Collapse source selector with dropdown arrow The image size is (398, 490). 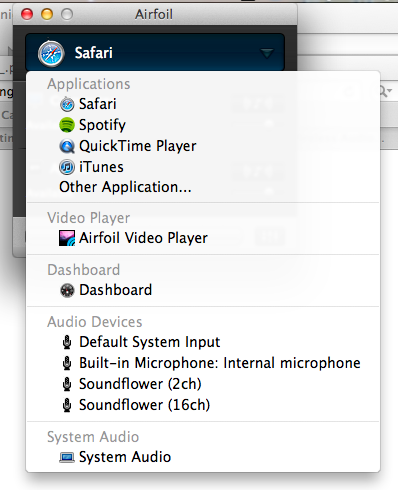click(267, 53)
